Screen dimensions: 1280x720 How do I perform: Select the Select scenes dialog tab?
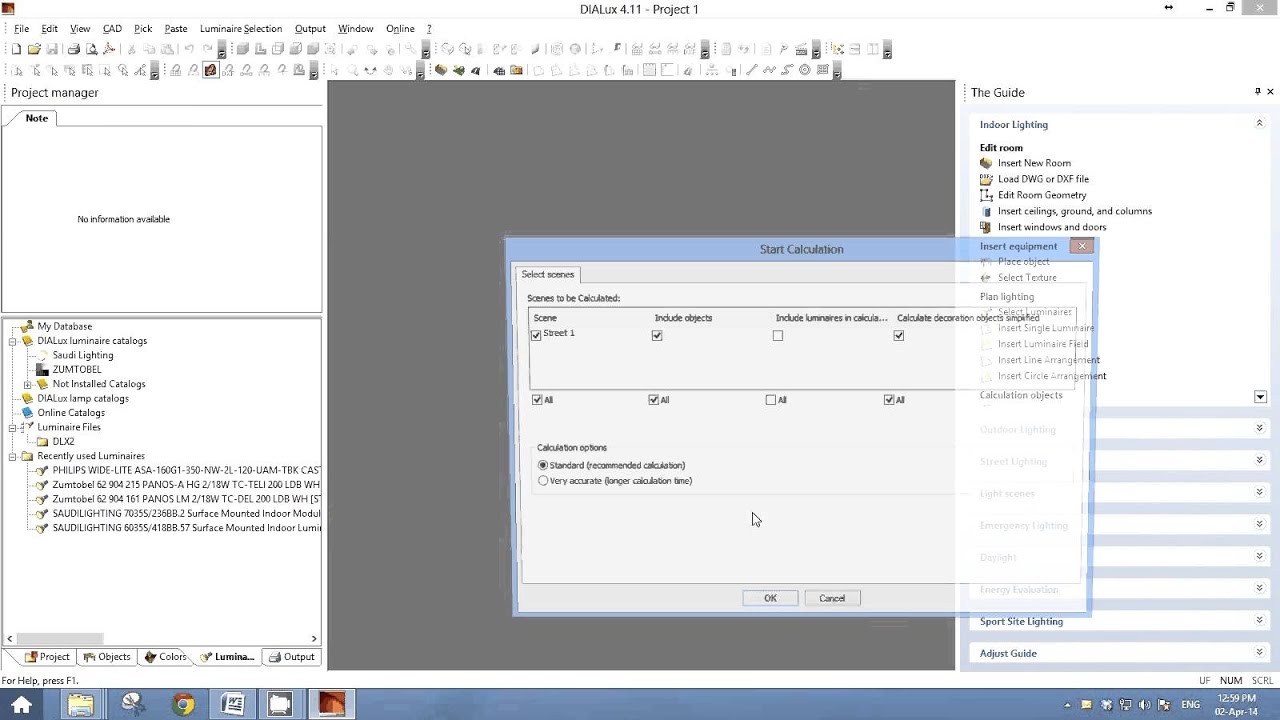548,274
